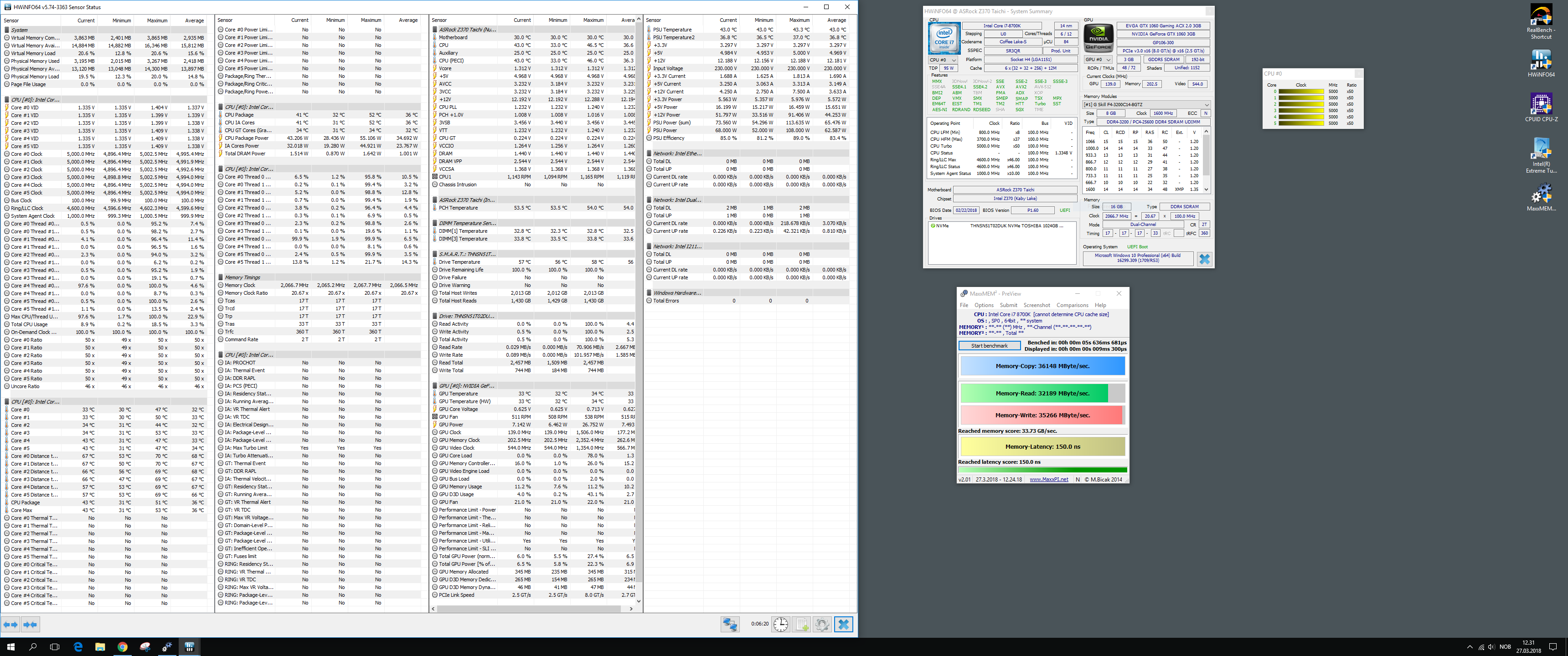Open the CPU #0 selector dropdown
This screenshot has width=1568, height=656.
(943, 60)
